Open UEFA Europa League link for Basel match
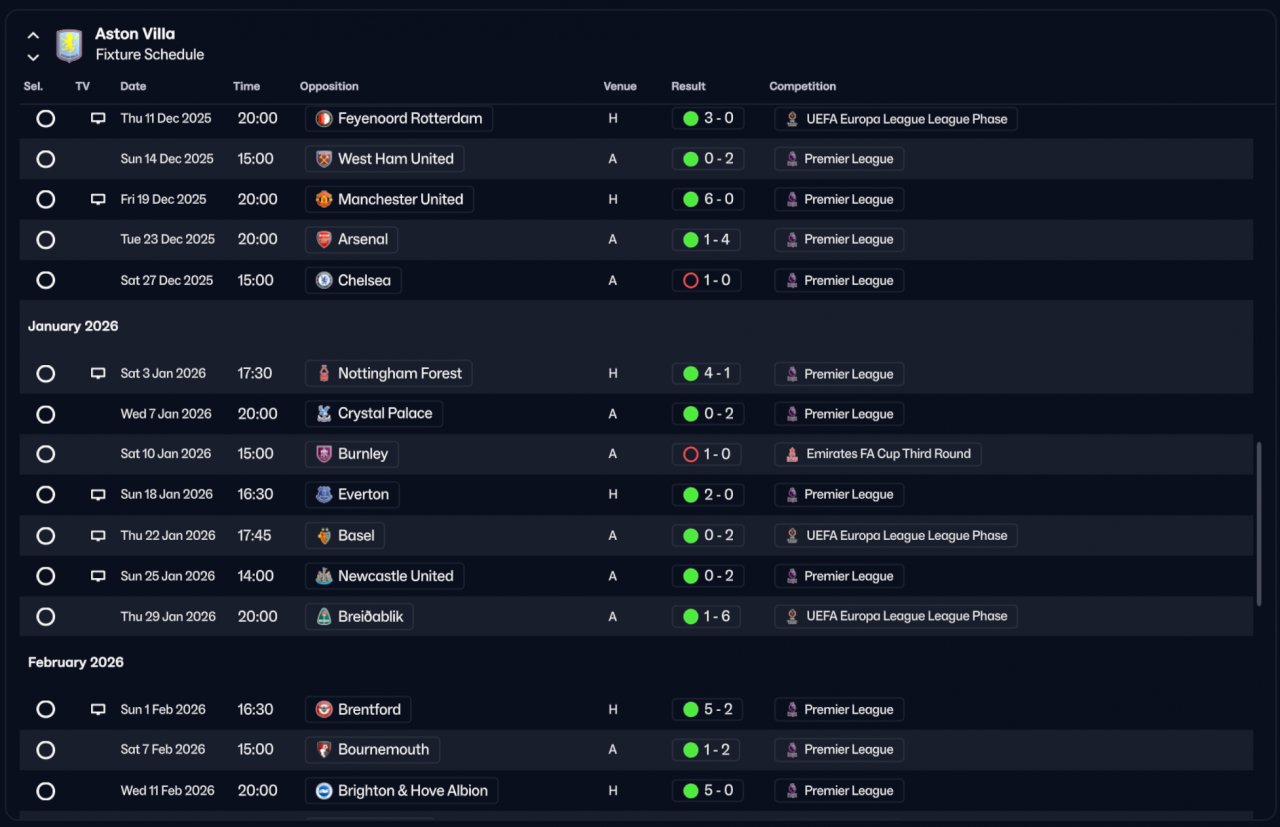The height and width of the screenshot is (827, 1280). click(906, 535)
